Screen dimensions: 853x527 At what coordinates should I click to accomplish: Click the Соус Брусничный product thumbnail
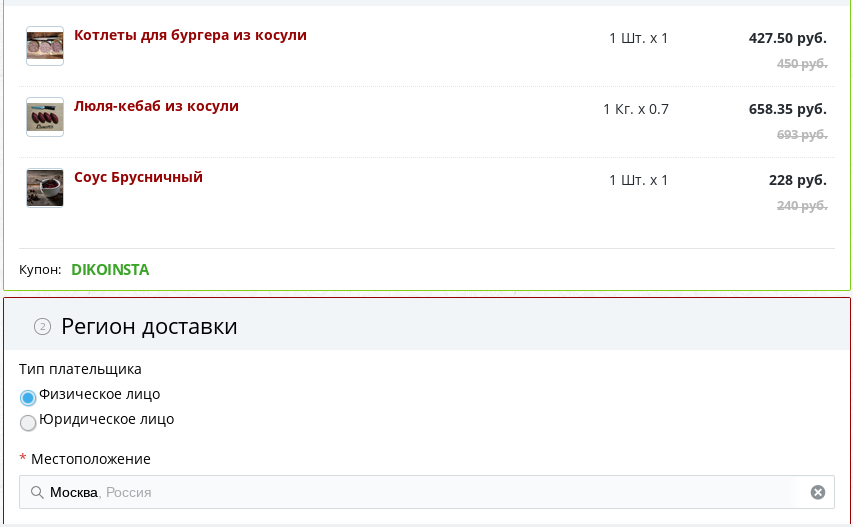pos(45,188)
